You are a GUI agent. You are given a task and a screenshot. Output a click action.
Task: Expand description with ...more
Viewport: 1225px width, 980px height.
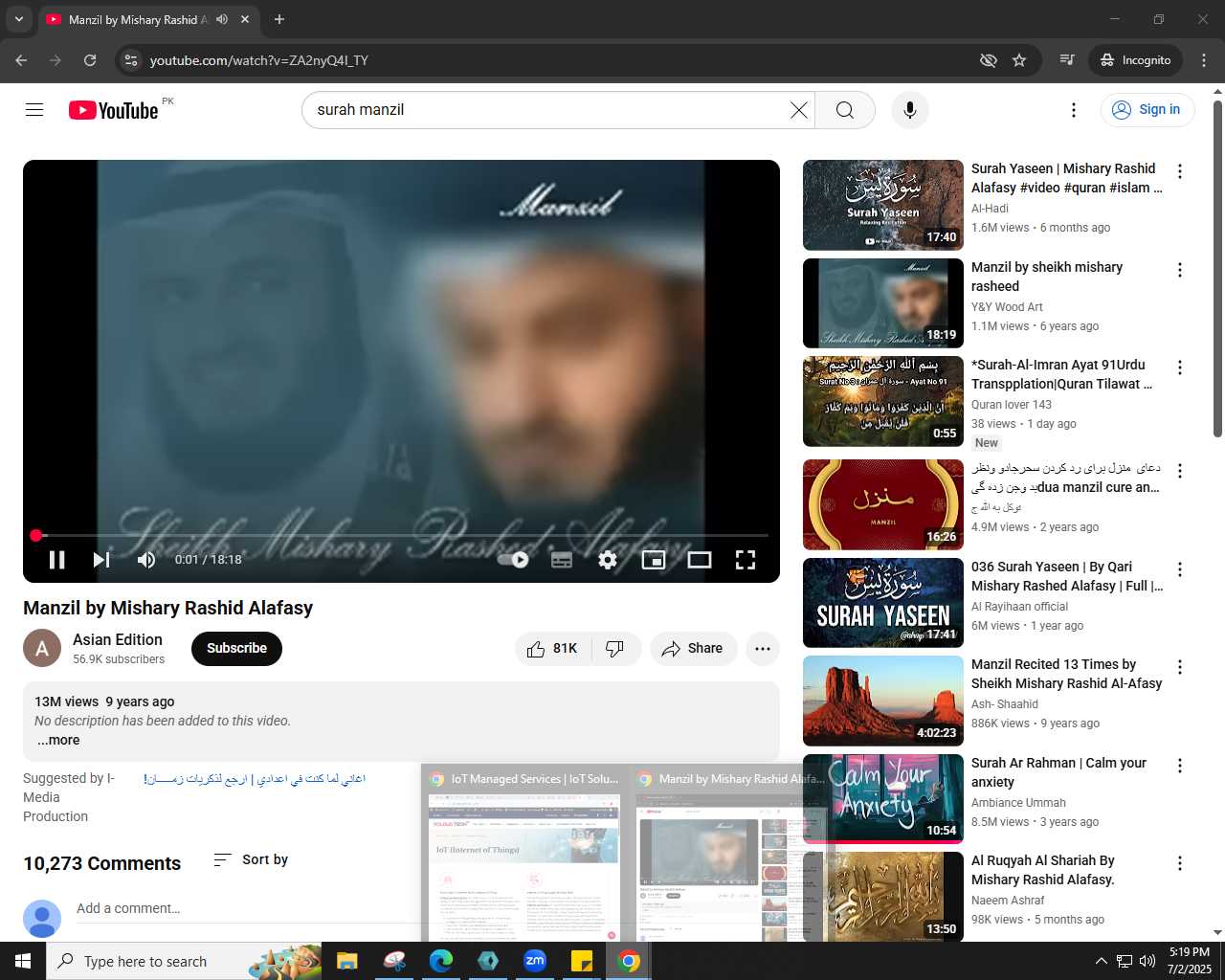click(x=58, y=740)
